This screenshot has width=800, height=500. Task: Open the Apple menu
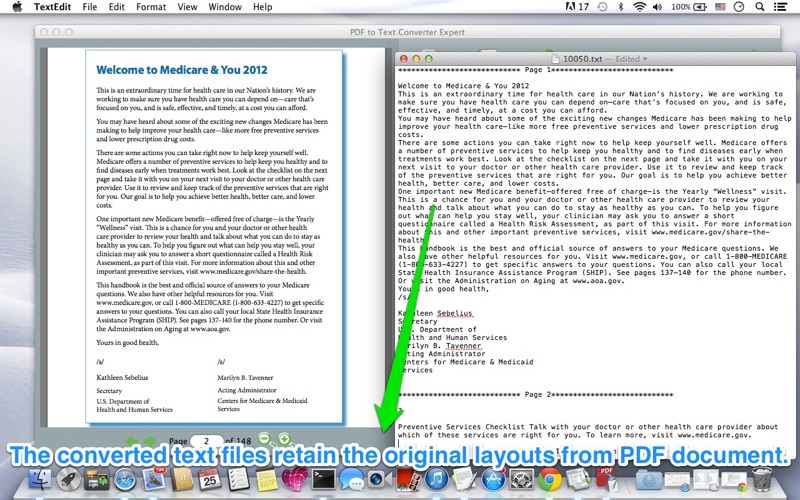tap(17, 7)
